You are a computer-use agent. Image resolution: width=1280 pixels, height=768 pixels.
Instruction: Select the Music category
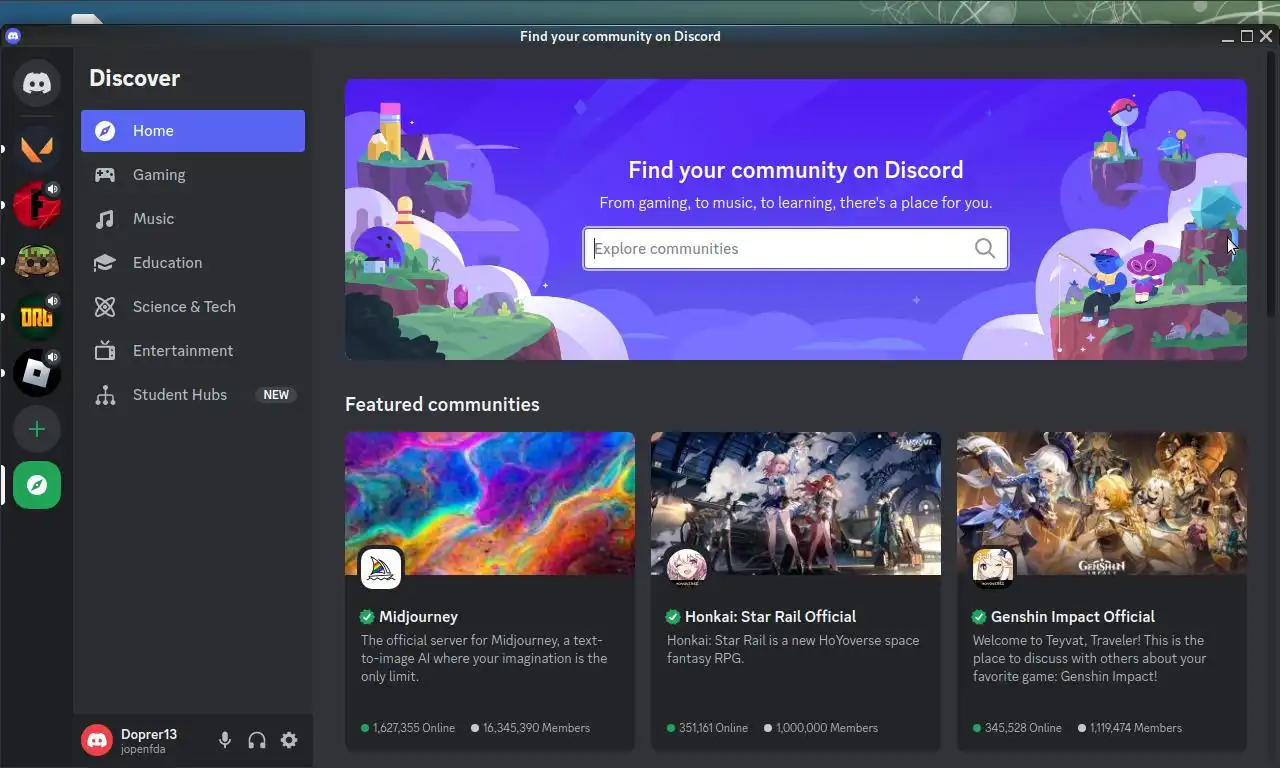(193, 219)
